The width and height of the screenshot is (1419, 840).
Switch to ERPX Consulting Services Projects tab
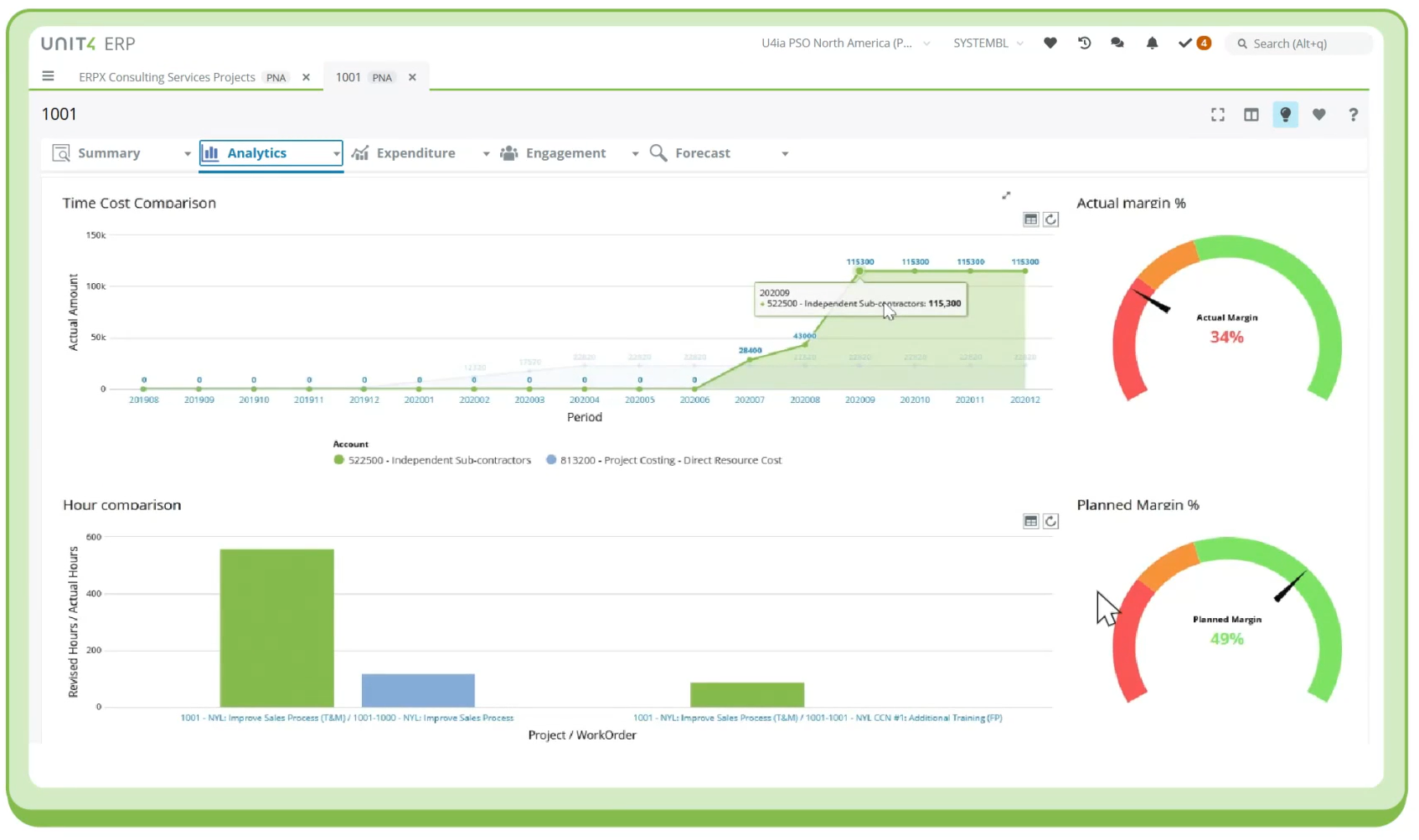click(167, 77)
